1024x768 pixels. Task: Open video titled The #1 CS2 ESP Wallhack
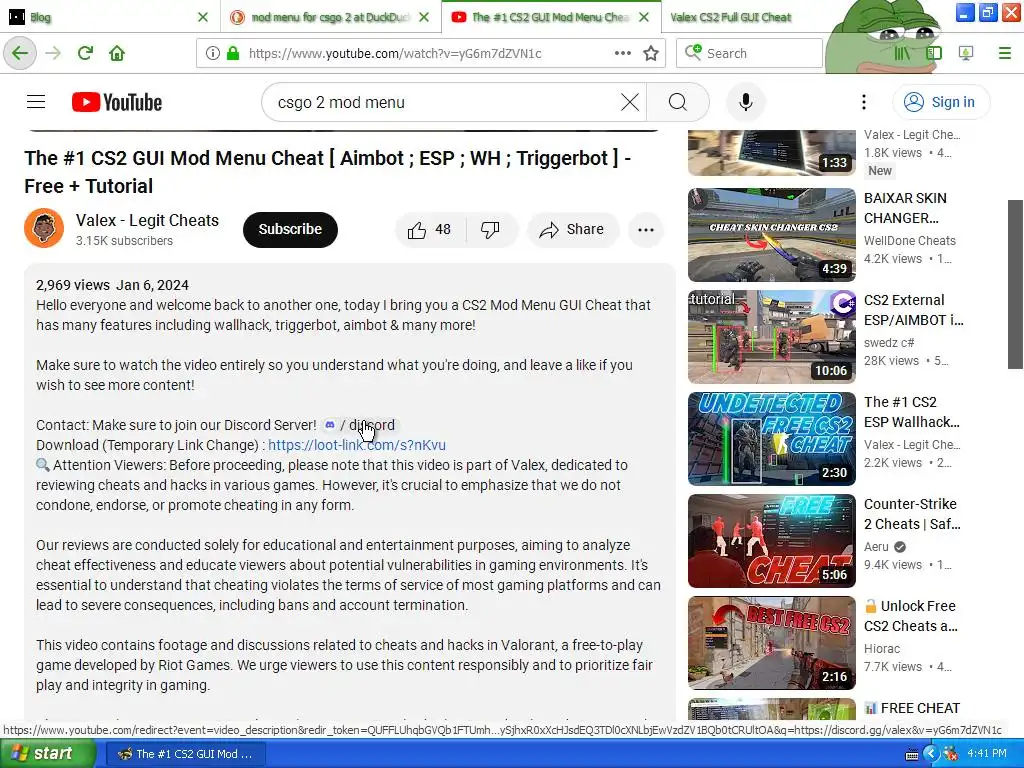(912, 411)
